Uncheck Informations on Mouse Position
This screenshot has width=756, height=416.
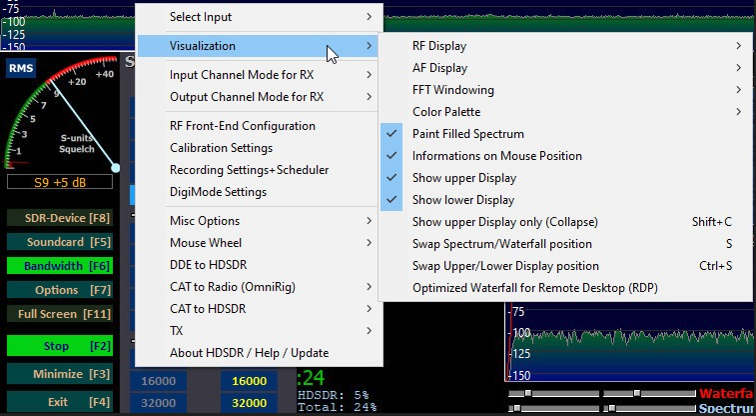(x=567, y=156)
